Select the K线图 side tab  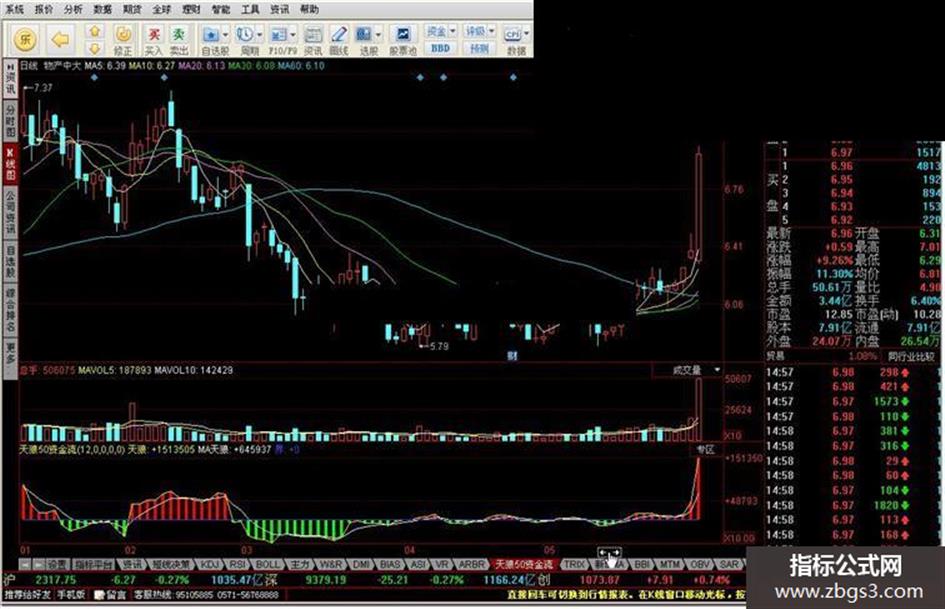point(10,163)
